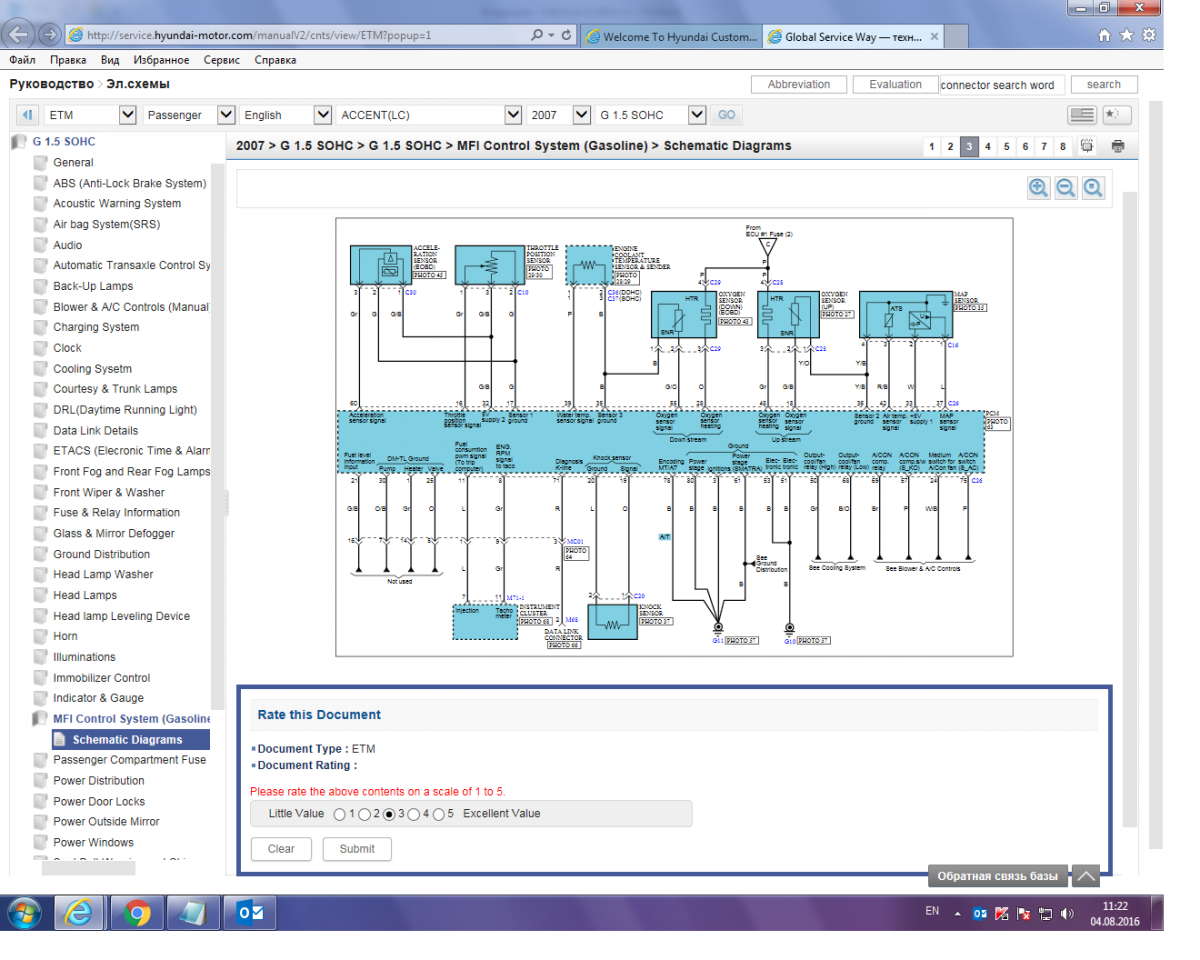Screen dimensions: 1200x960
Task: Open the list view icon in the toolbar
Action: pyautogui.click(x=1080, y=115)
